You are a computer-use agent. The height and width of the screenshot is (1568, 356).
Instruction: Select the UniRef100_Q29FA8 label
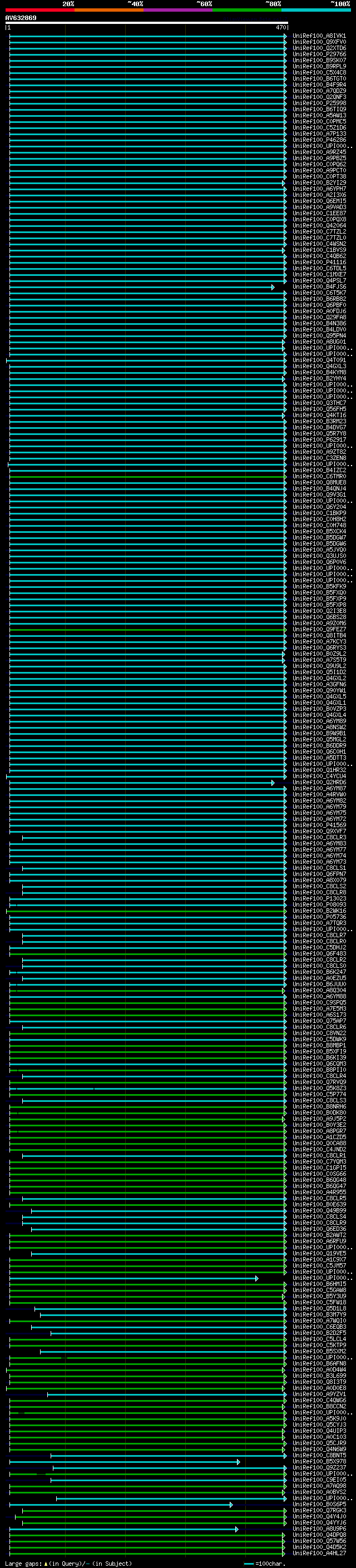pyautogui.click(x=319, y=317)
